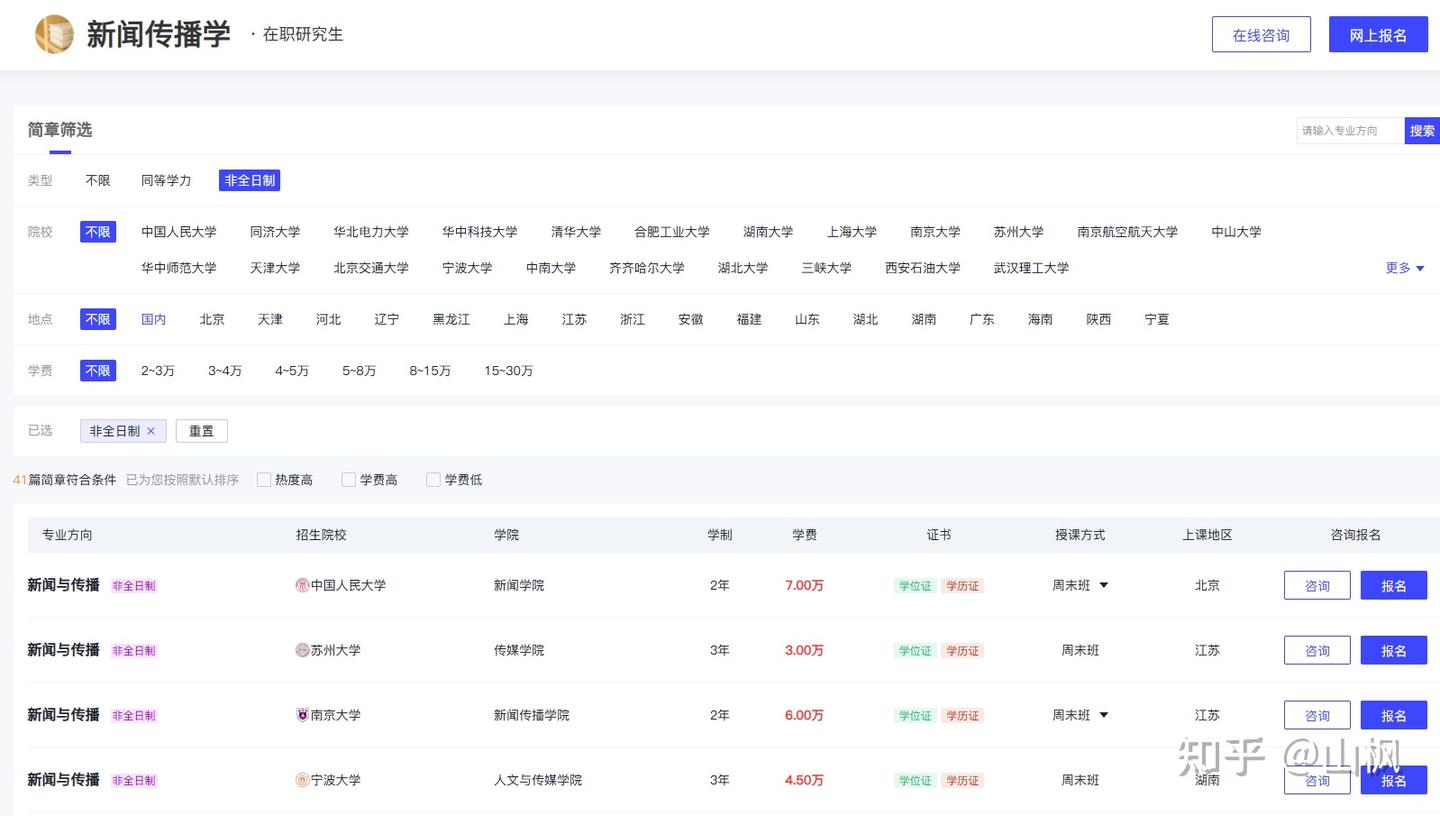Filter by 南京大学 in the 院校 filter
Viewport: 1440px width, 816px height.
(935, 232)
